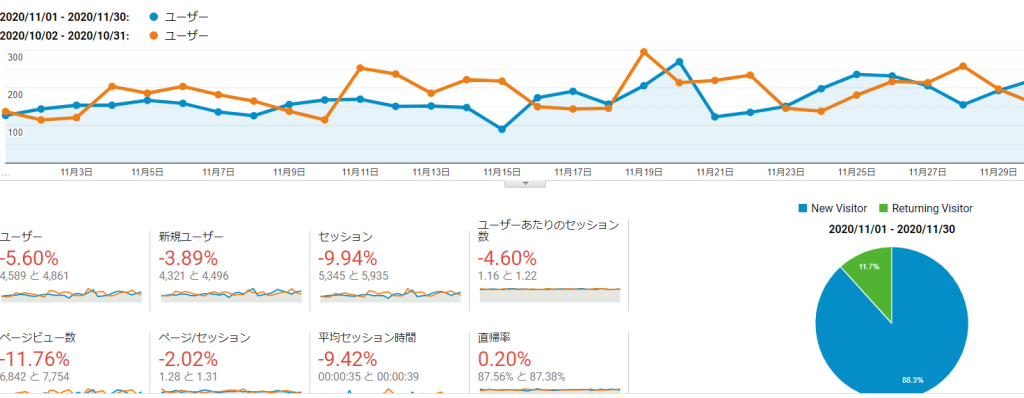This screenshot has height=398, width=1024.
Task: Select the ページ/セッション metric card
Action: pos(231,363)
